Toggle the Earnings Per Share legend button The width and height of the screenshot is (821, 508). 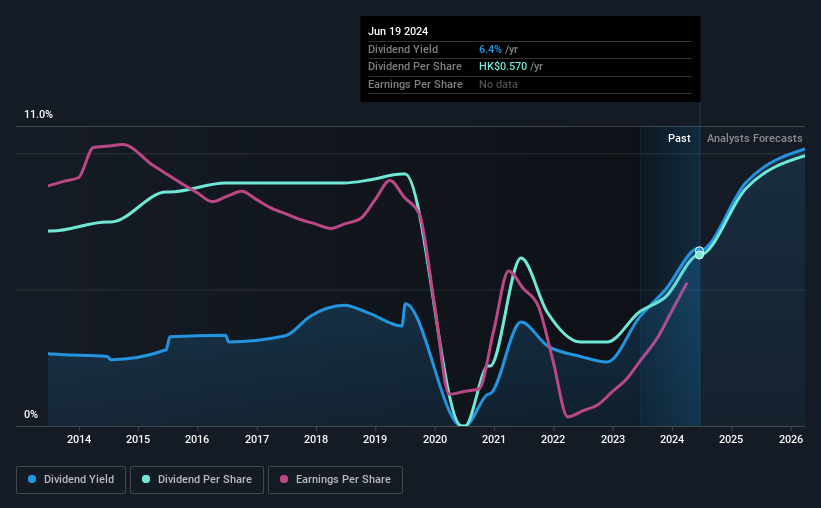coord(336,480)
